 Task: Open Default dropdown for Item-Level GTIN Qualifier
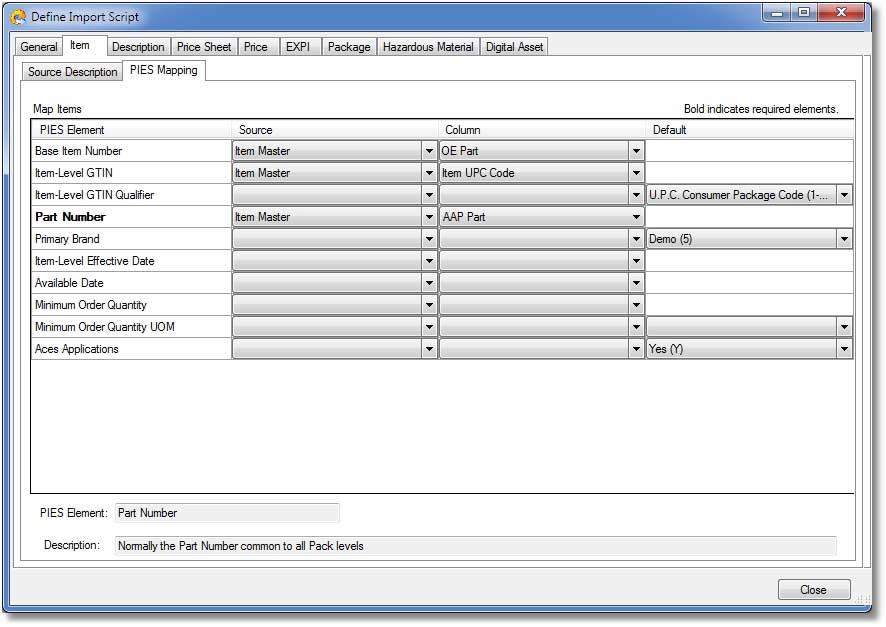point(844,195)
